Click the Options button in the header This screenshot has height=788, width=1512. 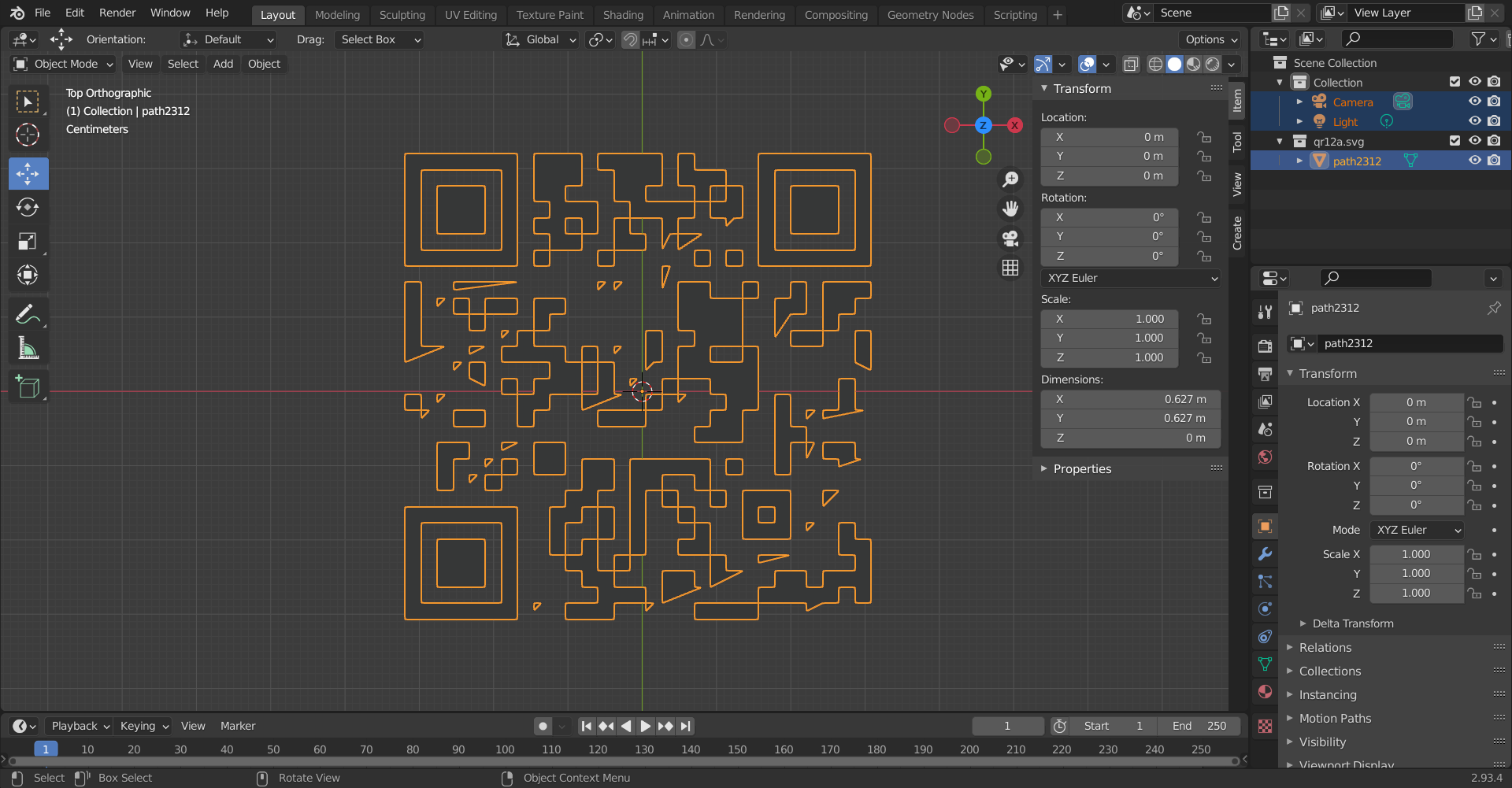click(1210, 39)
